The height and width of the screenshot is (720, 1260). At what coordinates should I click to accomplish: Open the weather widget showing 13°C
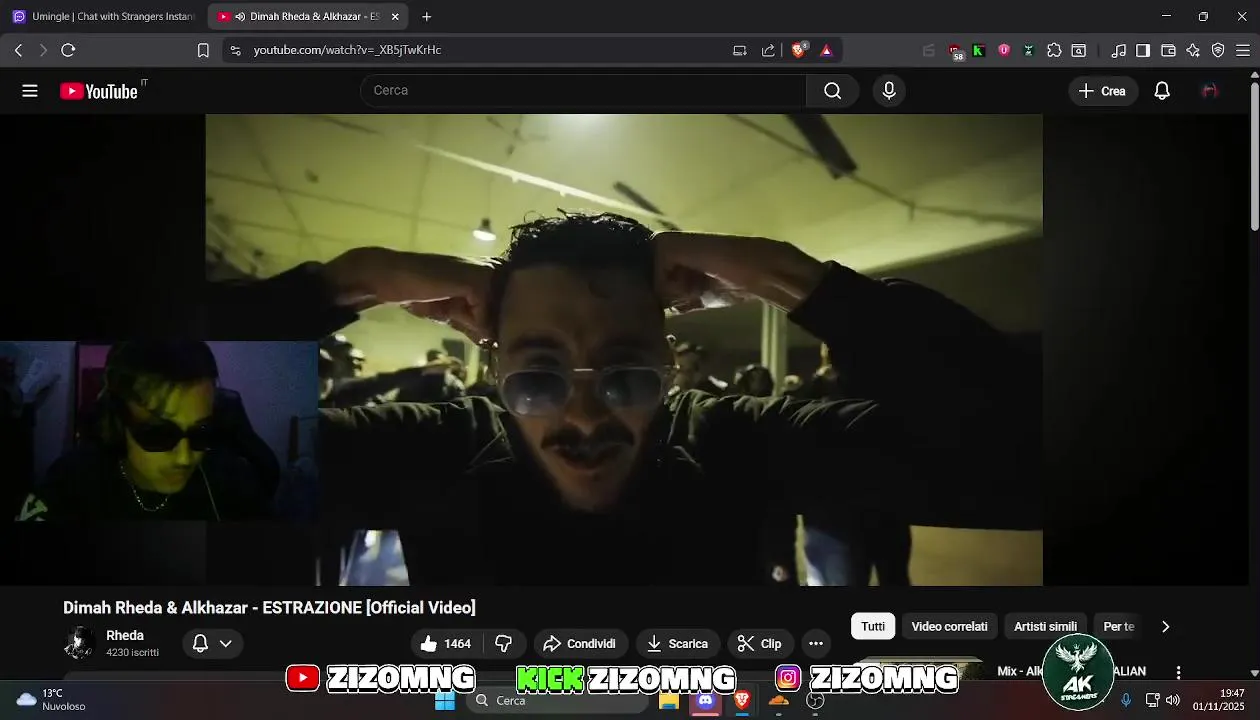point(52,700)
